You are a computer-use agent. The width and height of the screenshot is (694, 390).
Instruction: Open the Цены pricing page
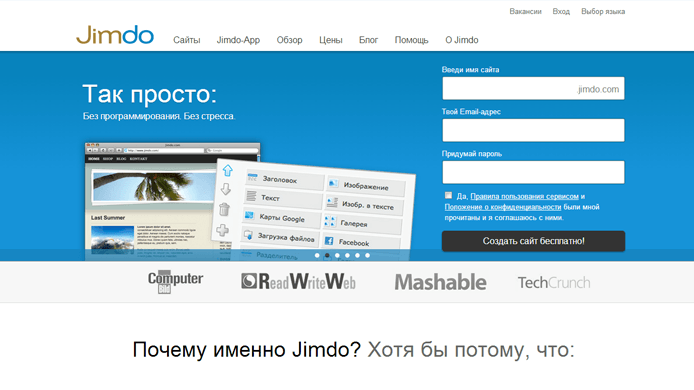(x=331, y=40)
